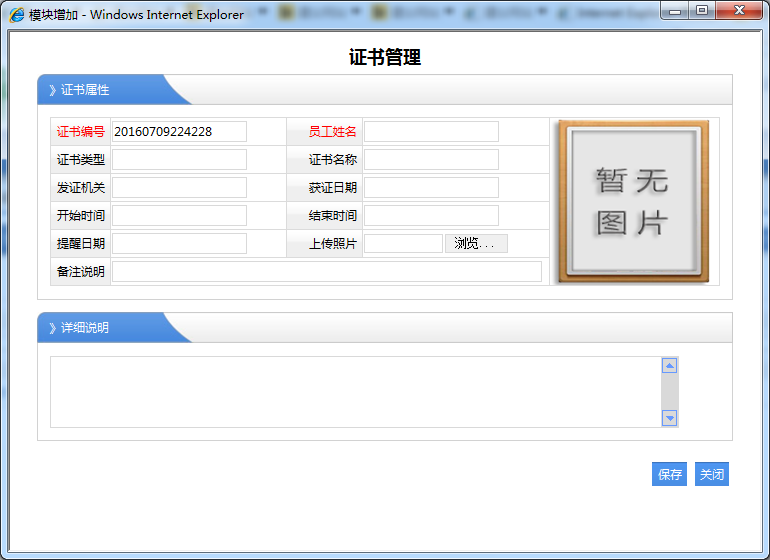
Task: Click the 暂无图片 placeholder photo
Action: click(633, 202)
